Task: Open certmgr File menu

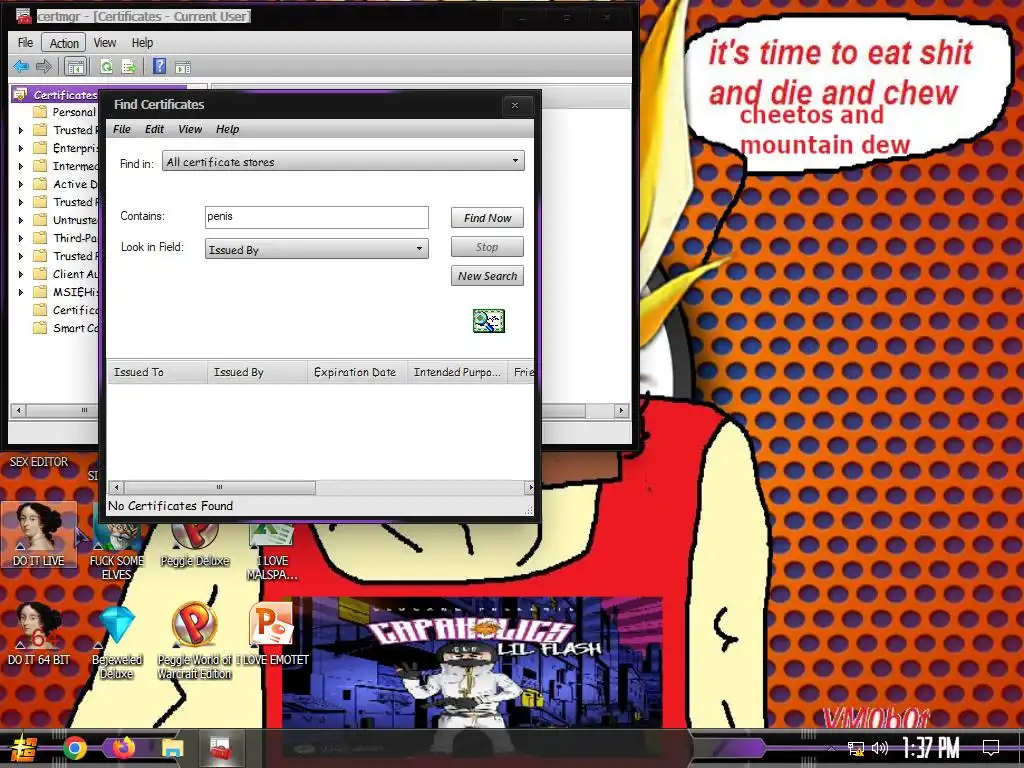Action: click(x=25, y=42)
